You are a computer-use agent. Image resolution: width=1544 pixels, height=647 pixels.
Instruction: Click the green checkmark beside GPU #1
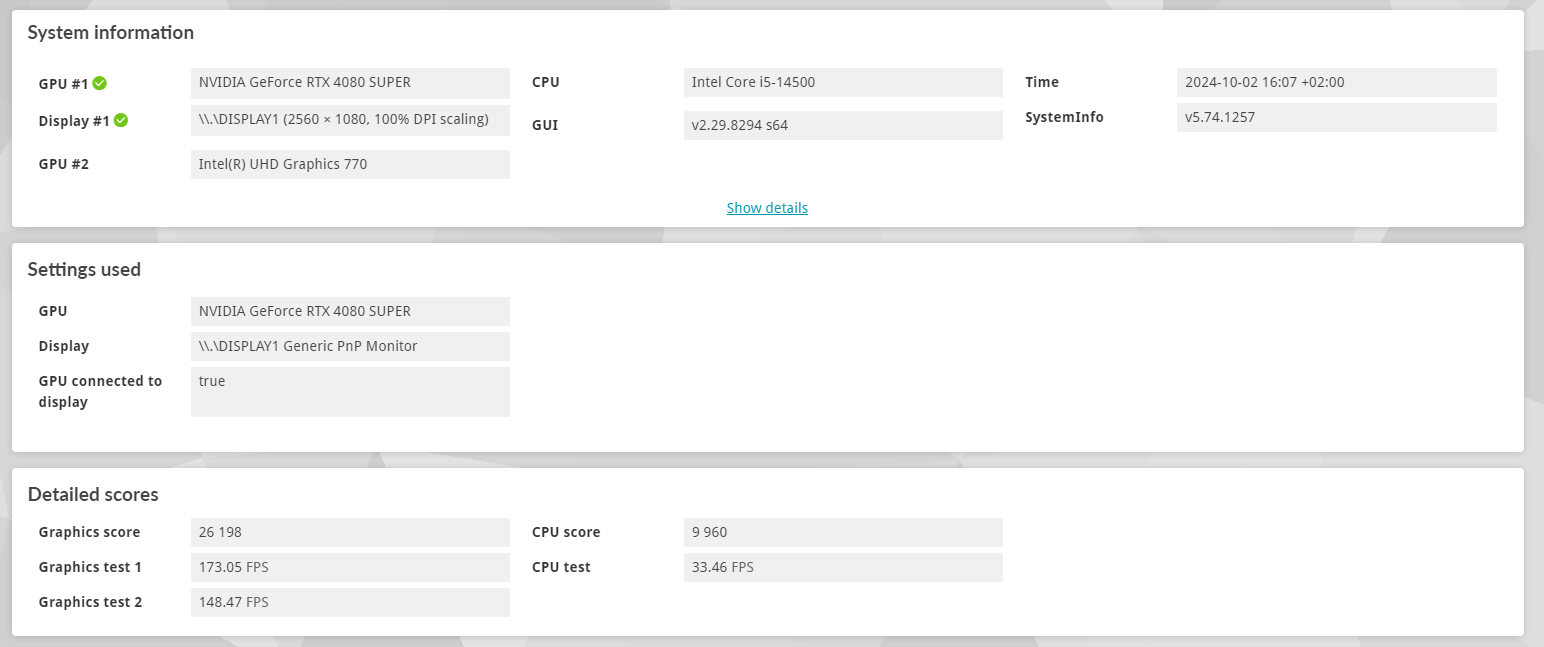[100, 84]
